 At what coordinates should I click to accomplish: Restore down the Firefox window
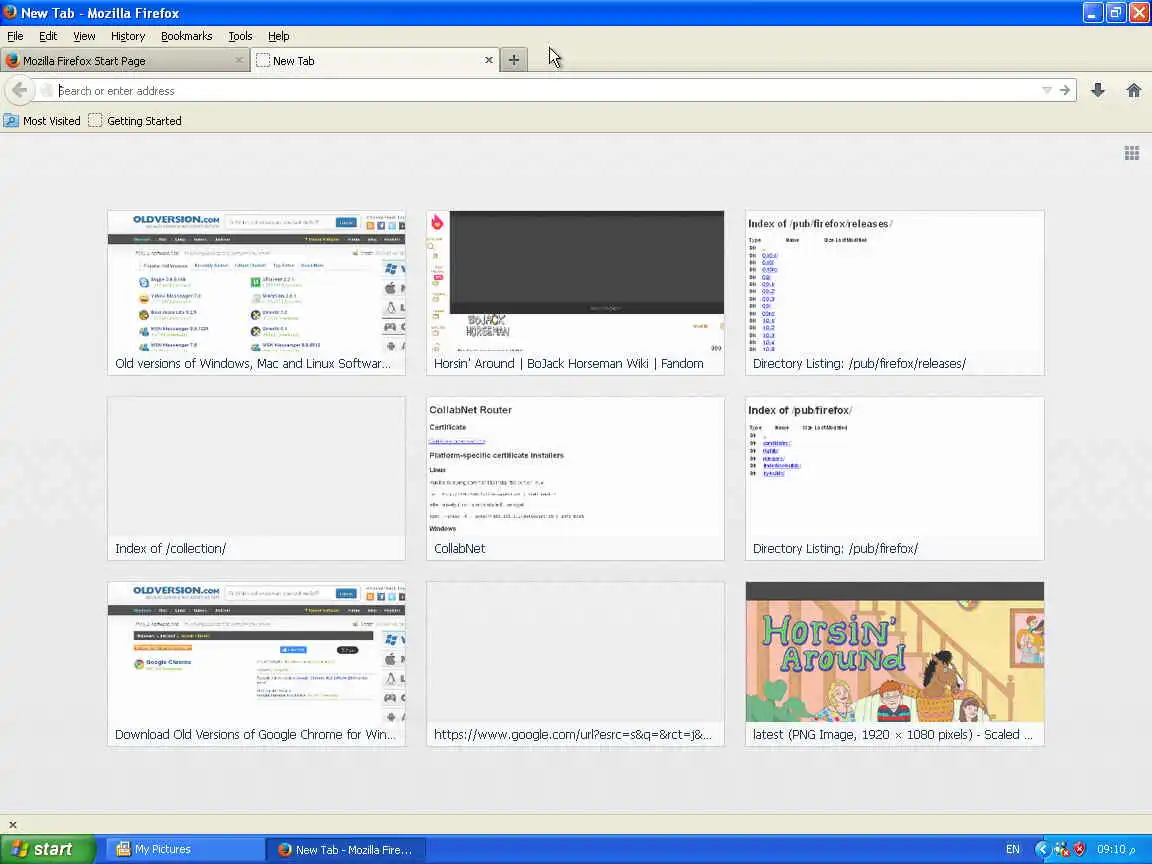coord(1116,12)
